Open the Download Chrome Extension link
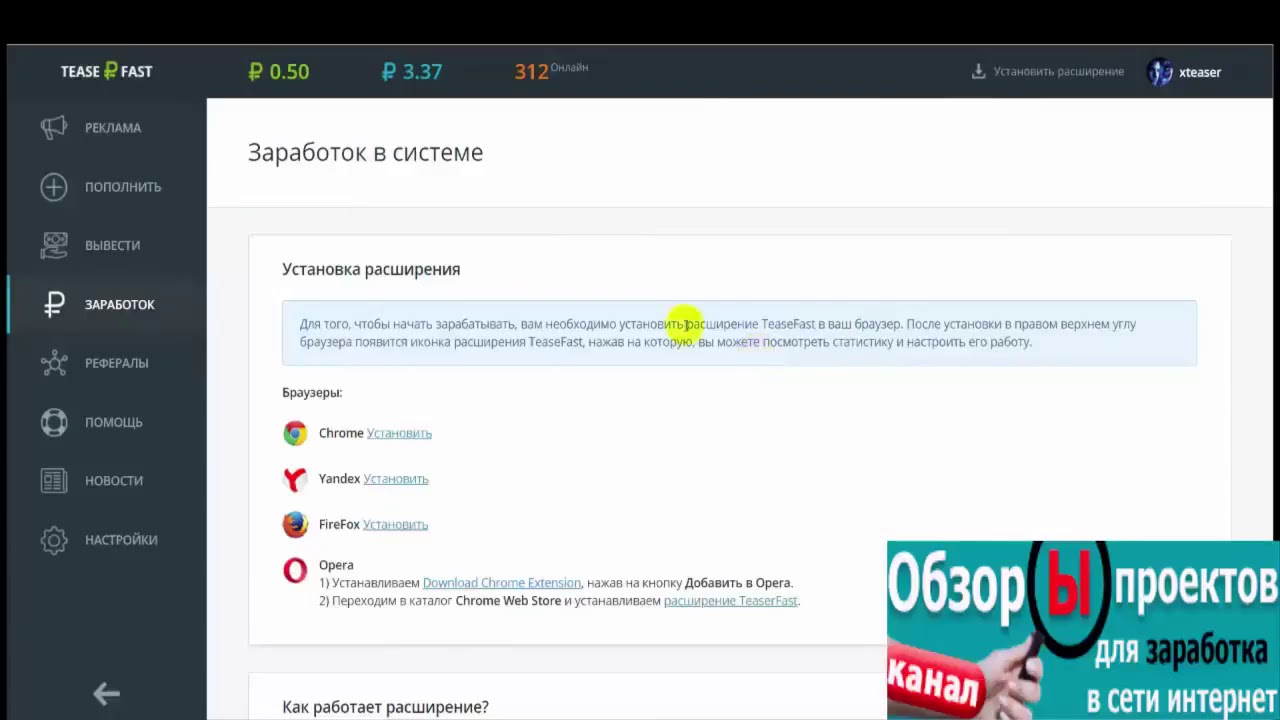 tap(501, 583)
